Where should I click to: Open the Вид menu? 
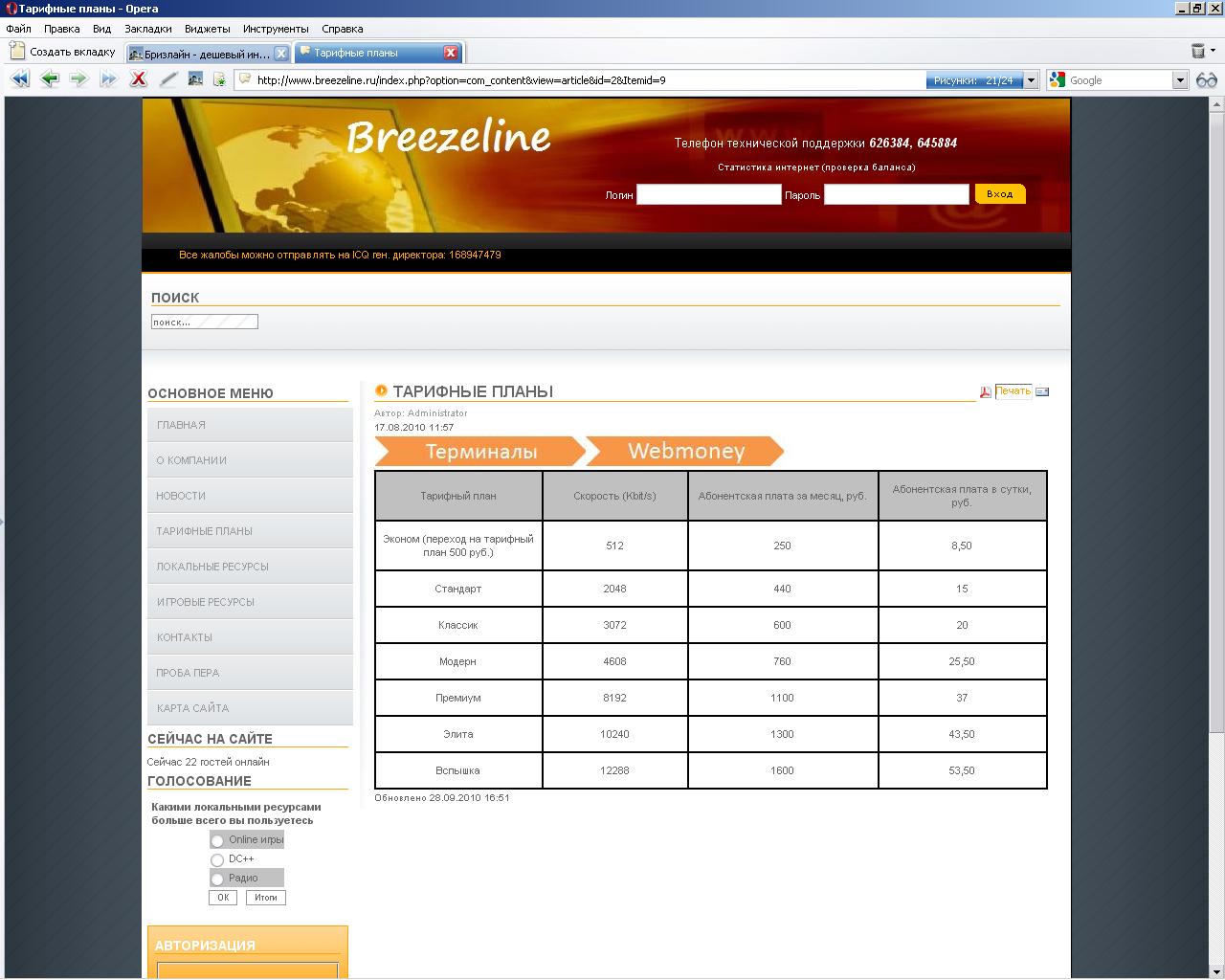pos(102,29)
